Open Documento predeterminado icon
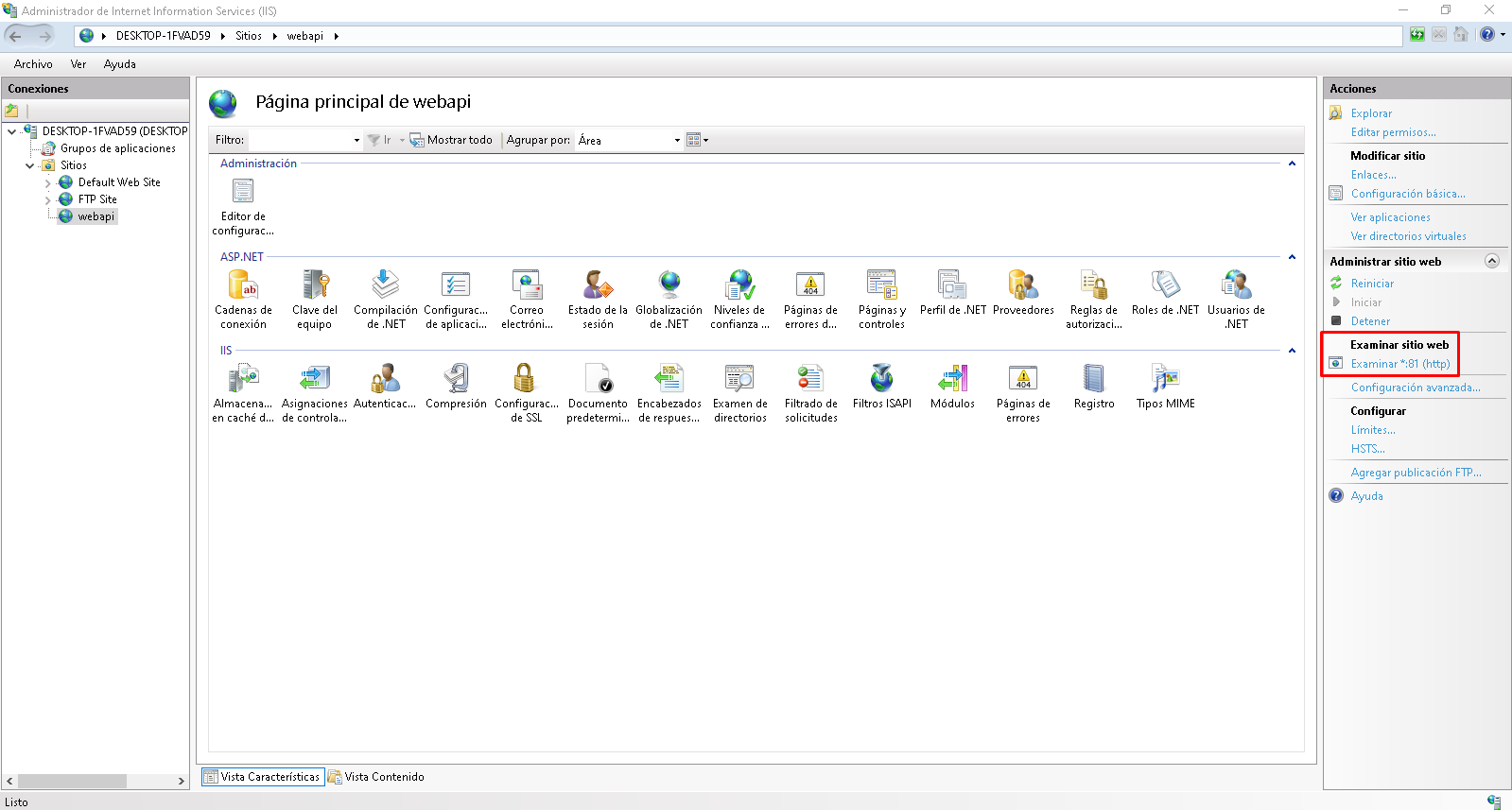The image size is (1512, 810). pos(598,379)
